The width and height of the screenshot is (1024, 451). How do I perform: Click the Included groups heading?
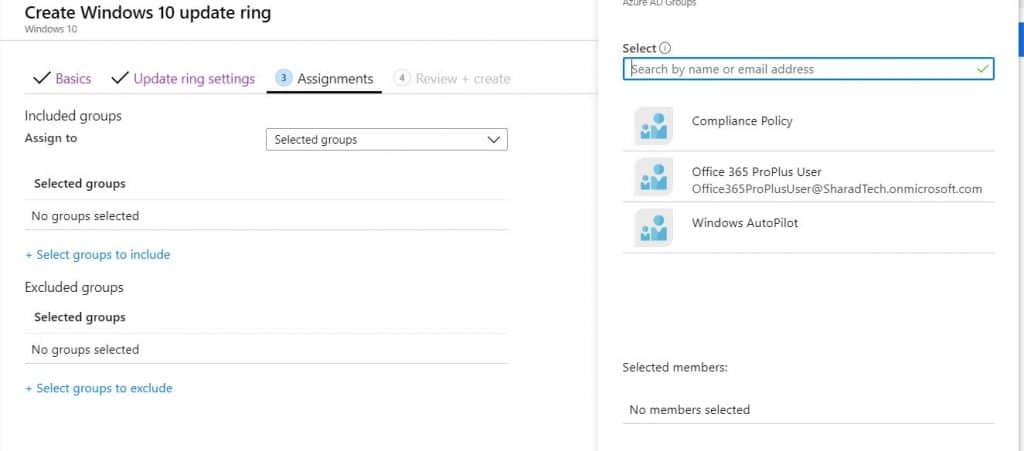click(x=73, y=116)
